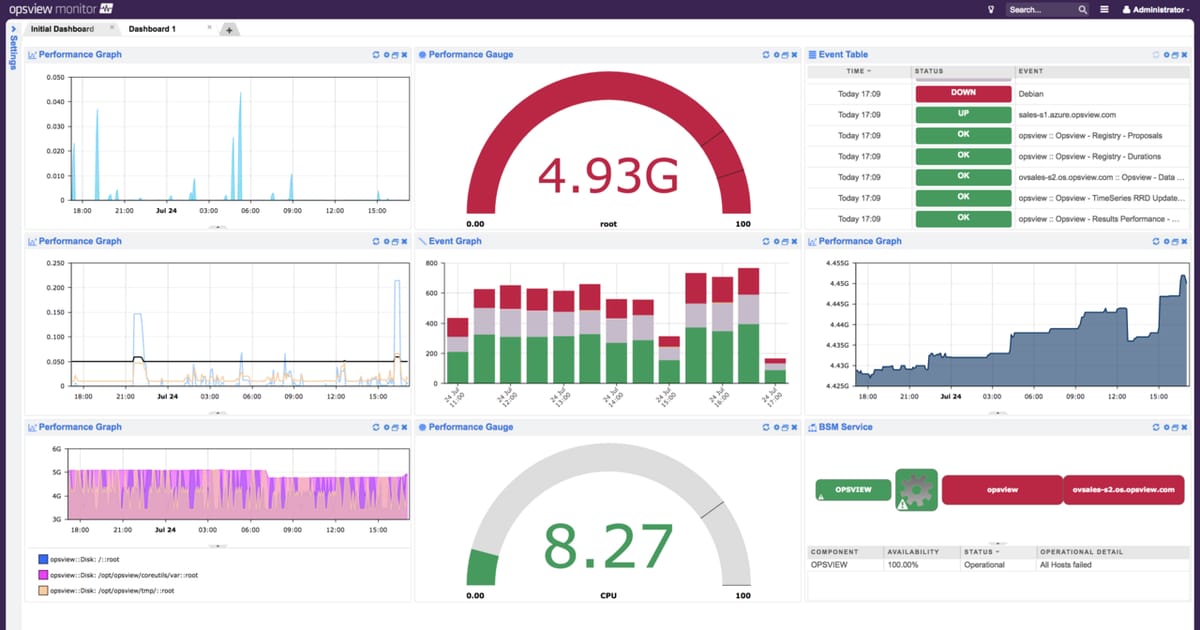The height and width of the screenshot is (630, 1200).
Task: Open Event Table panel settings gear
Action: tap(1166, 55)
